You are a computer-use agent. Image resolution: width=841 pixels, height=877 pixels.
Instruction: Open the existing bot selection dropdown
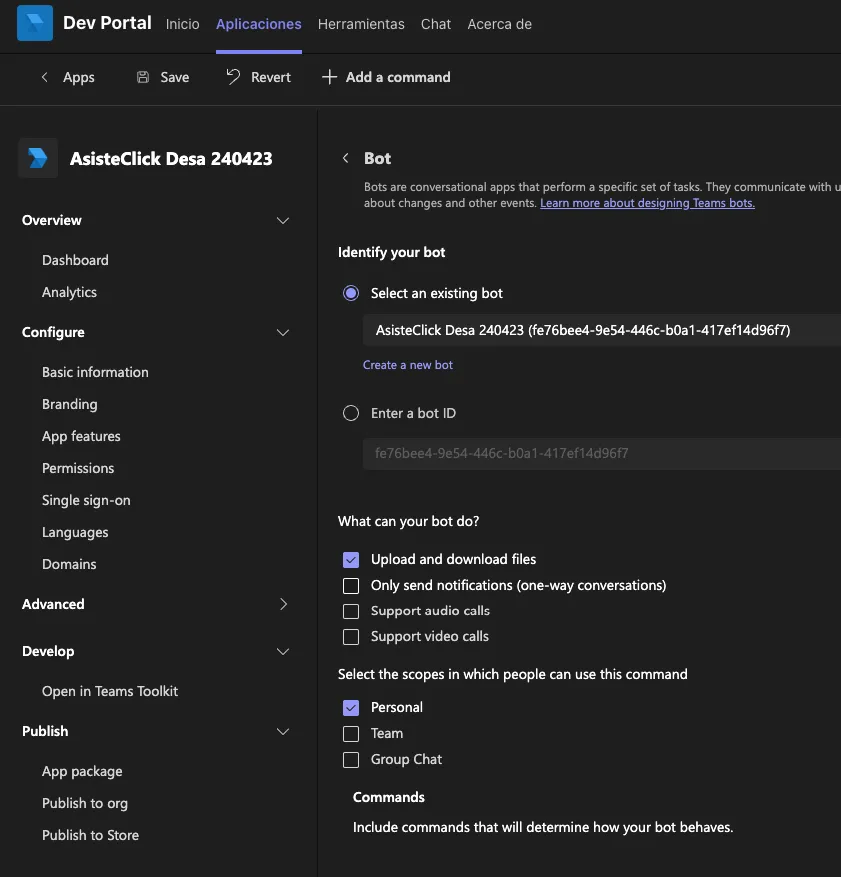(602, 330)
